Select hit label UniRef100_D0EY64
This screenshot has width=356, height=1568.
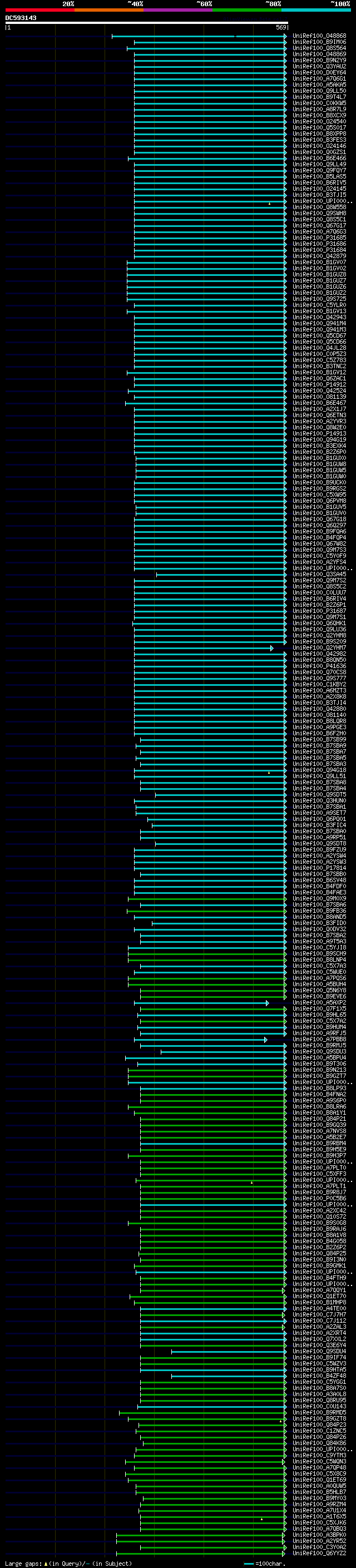click(319, 72)
